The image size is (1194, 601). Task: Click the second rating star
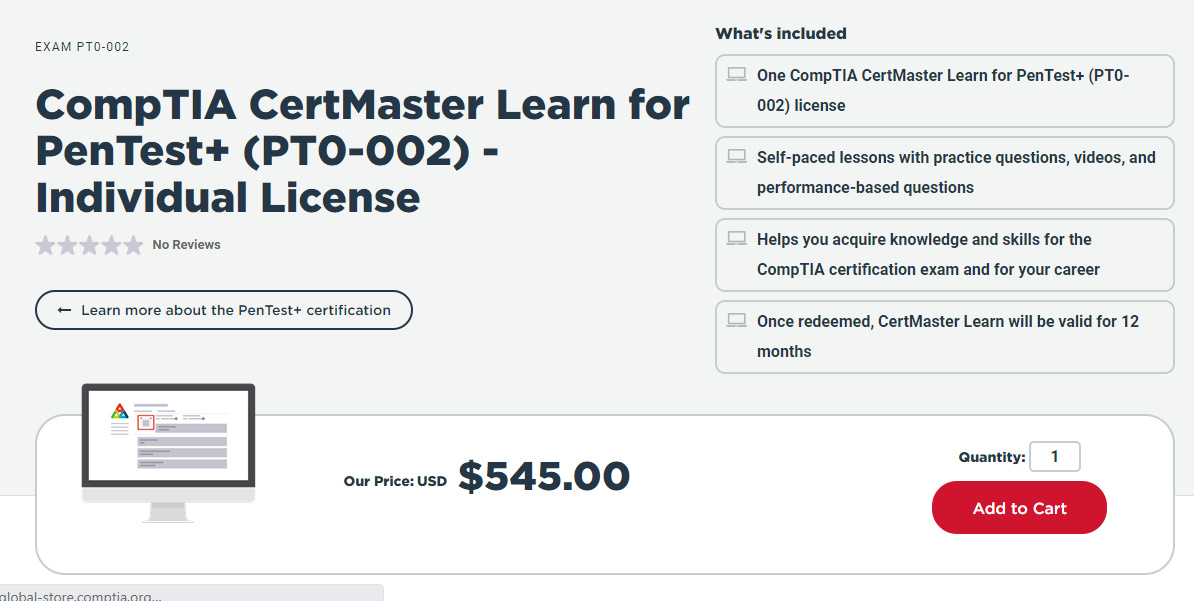click(x=67, y=244)
